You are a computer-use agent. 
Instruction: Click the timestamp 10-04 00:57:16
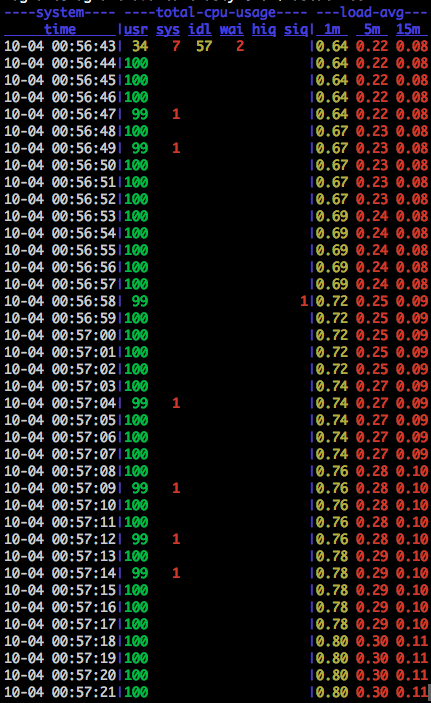click(x=60, y=607)
